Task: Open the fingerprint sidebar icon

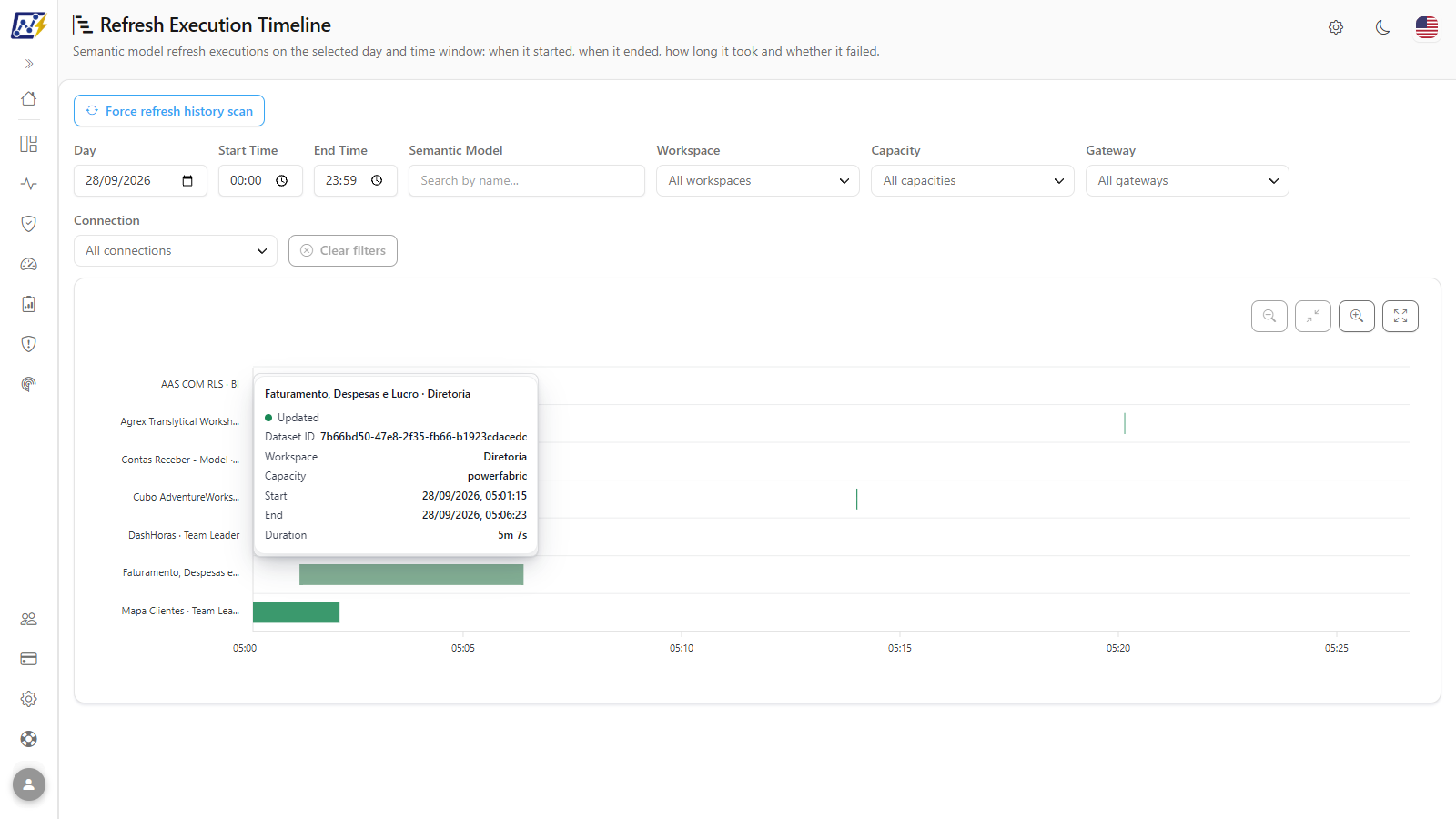Action: 29,384
